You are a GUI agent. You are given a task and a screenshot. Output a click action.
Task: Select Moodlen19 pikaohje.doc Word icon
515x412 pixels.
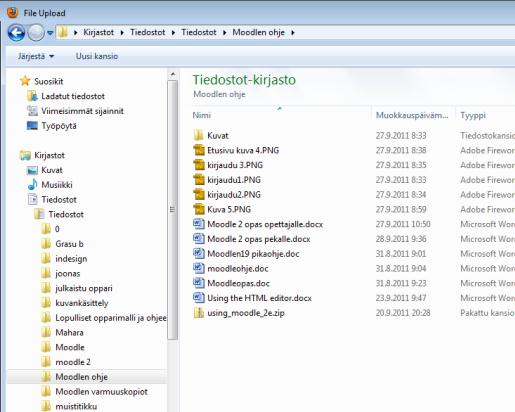point(199,253)
